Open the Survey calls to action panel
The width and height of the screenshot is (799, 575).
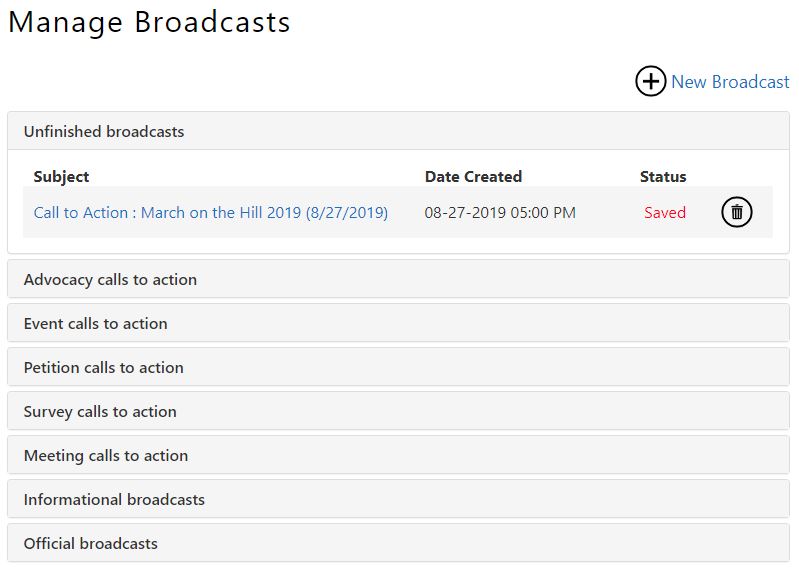100,412
